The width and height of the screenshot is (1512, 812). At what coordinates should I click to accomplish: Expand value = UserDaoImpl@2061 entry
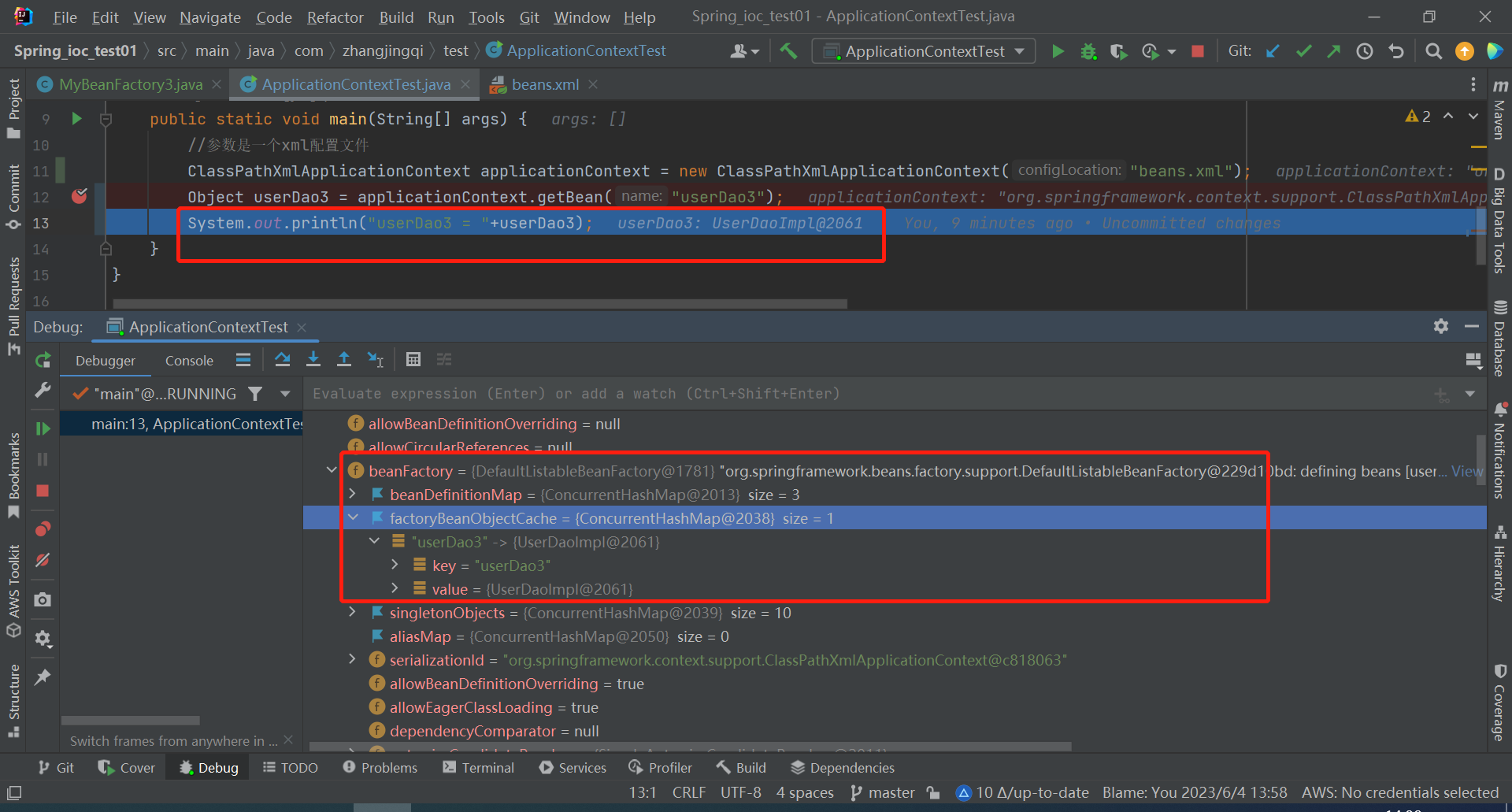[395, 588]
